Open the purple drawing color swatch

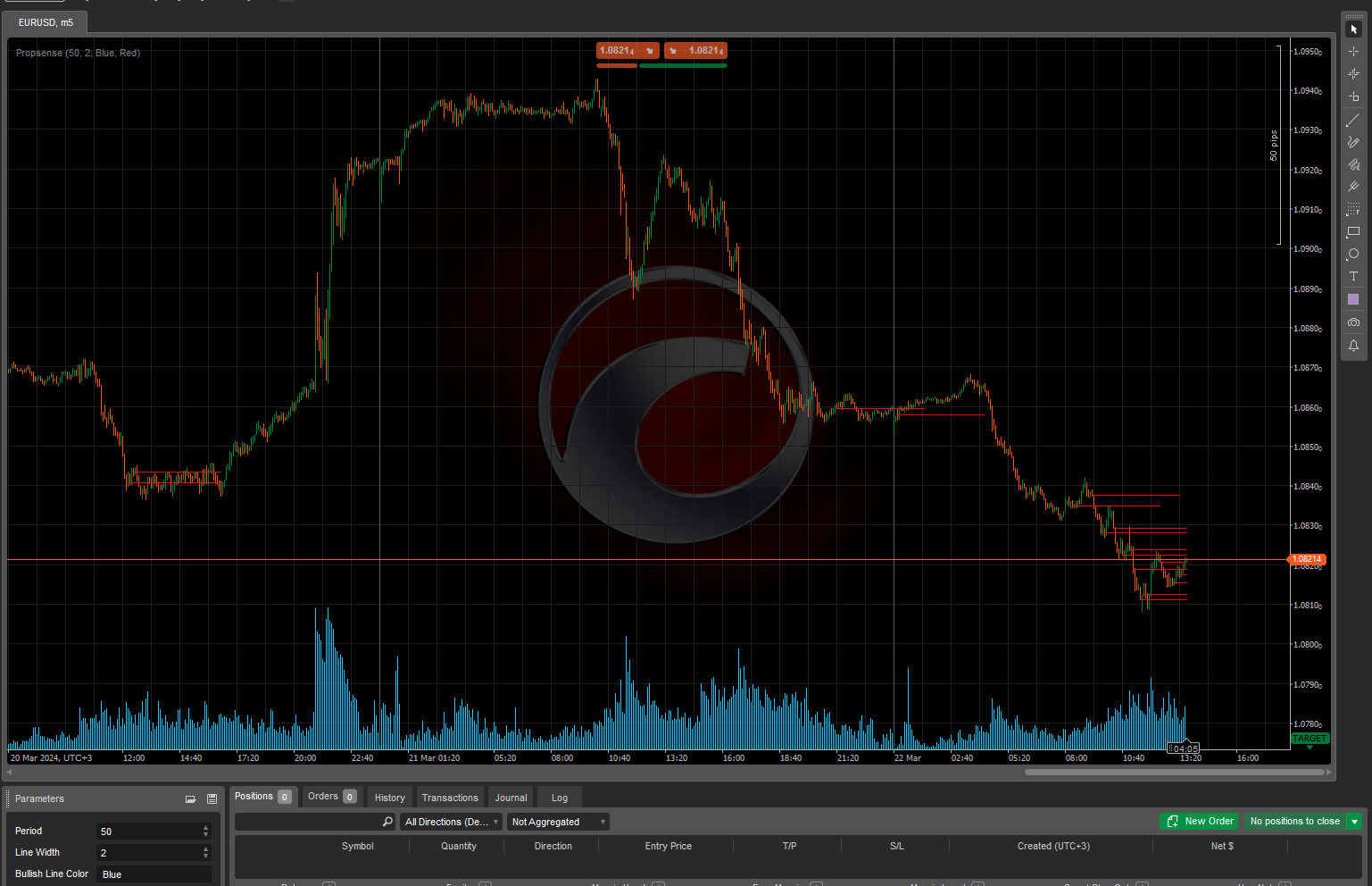(x=1353, y=299)
